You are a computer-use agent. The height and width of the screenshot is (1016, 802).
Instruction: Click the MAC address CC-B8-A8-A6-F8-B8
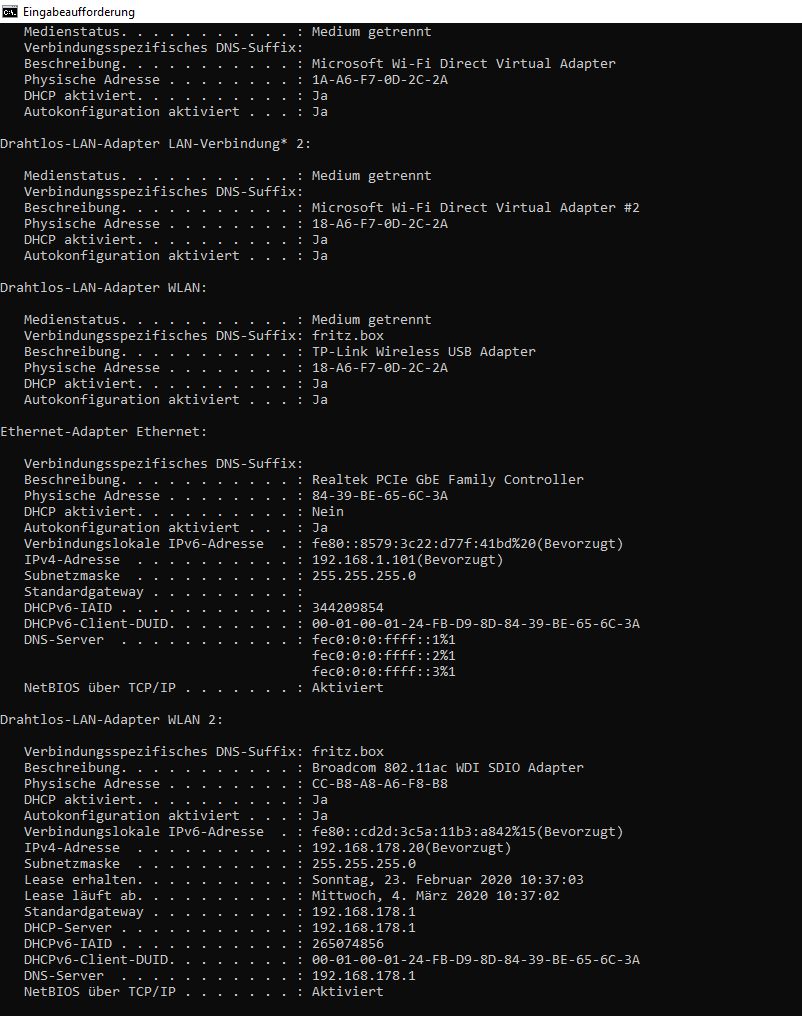coord(380,783)
